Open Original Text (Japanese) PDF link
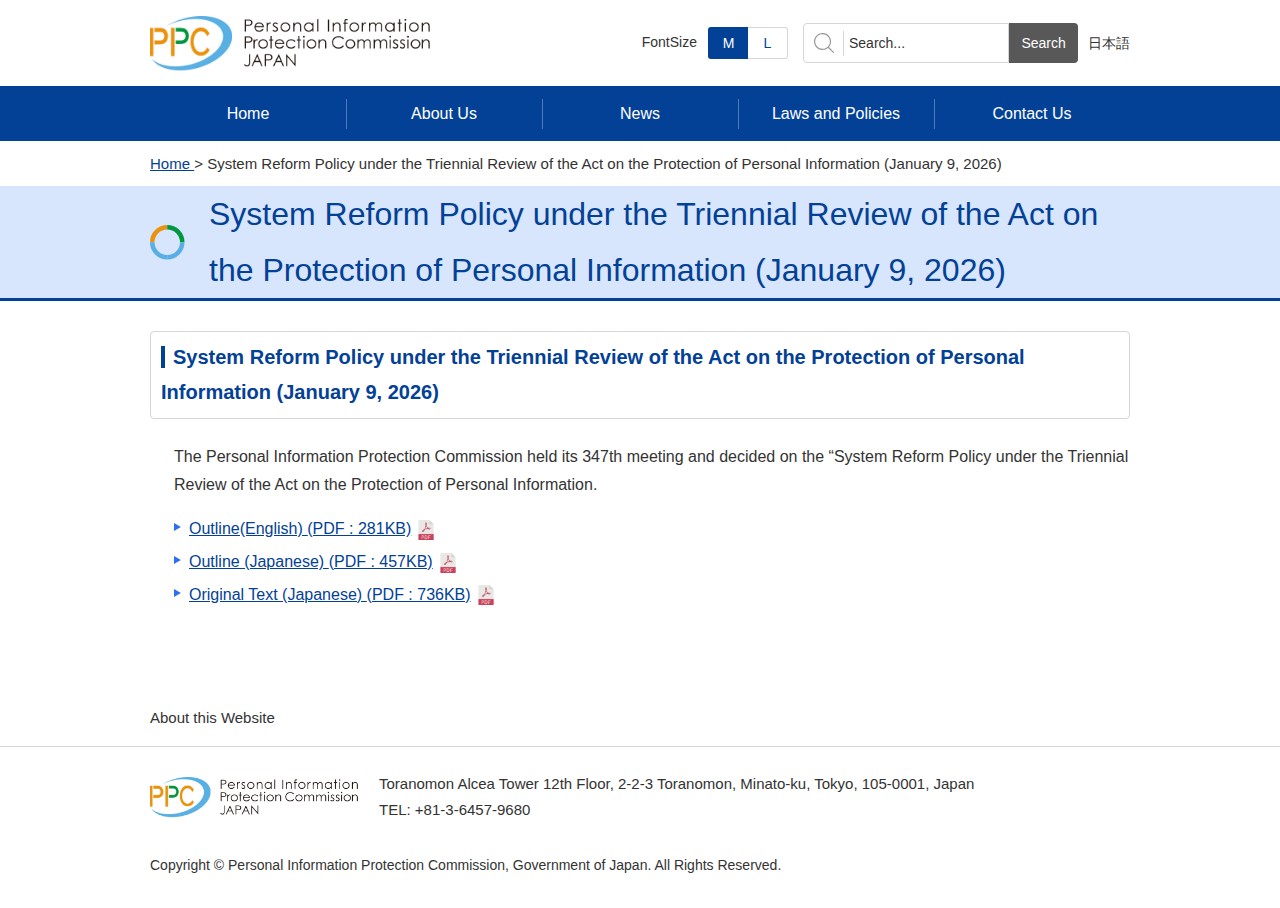Viewport: 1280px width, 908px height. click(330, 595)
